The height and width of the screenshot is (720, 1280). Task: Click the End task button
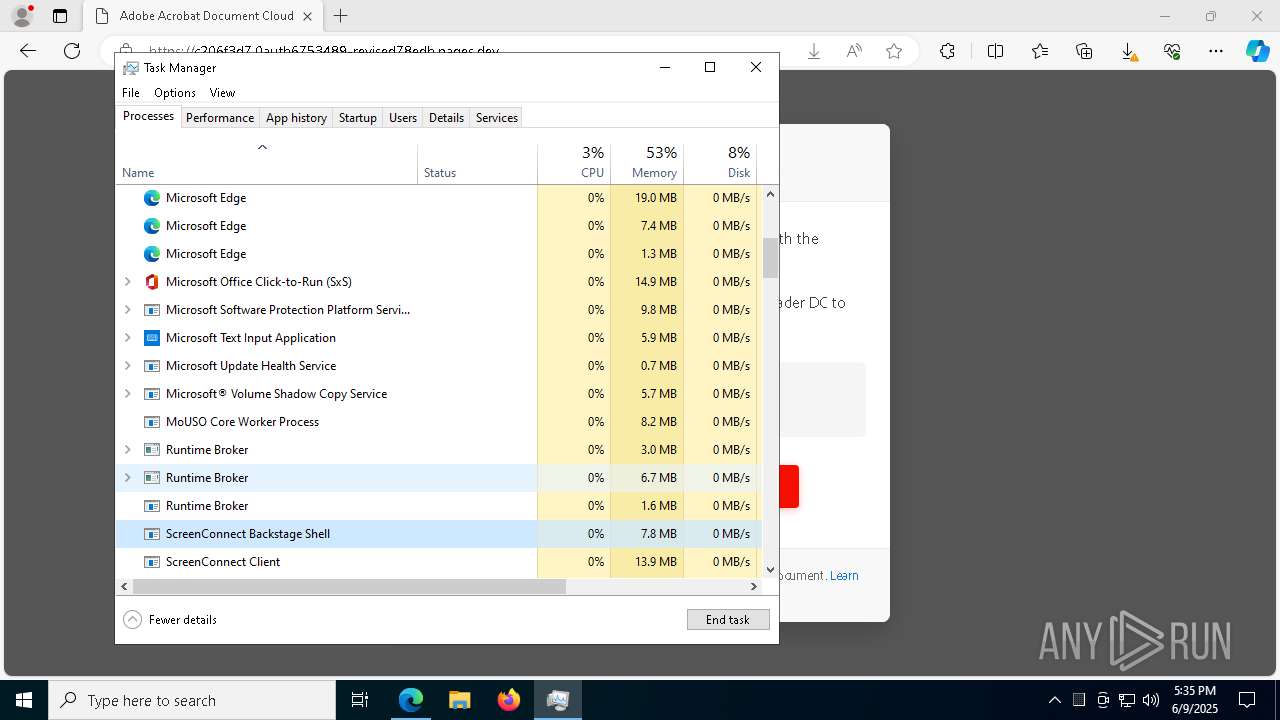(x=728, y=620)
